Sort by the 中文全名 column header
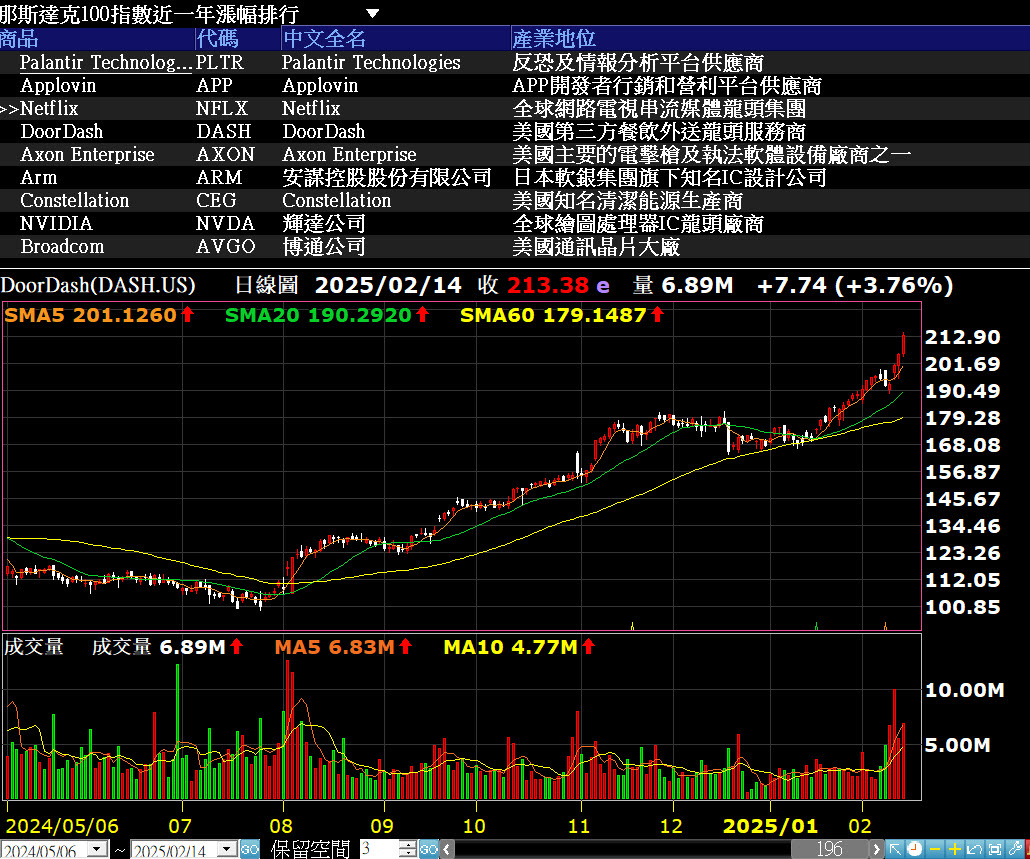Screen dimensions: 1030x859 (395, 38)
